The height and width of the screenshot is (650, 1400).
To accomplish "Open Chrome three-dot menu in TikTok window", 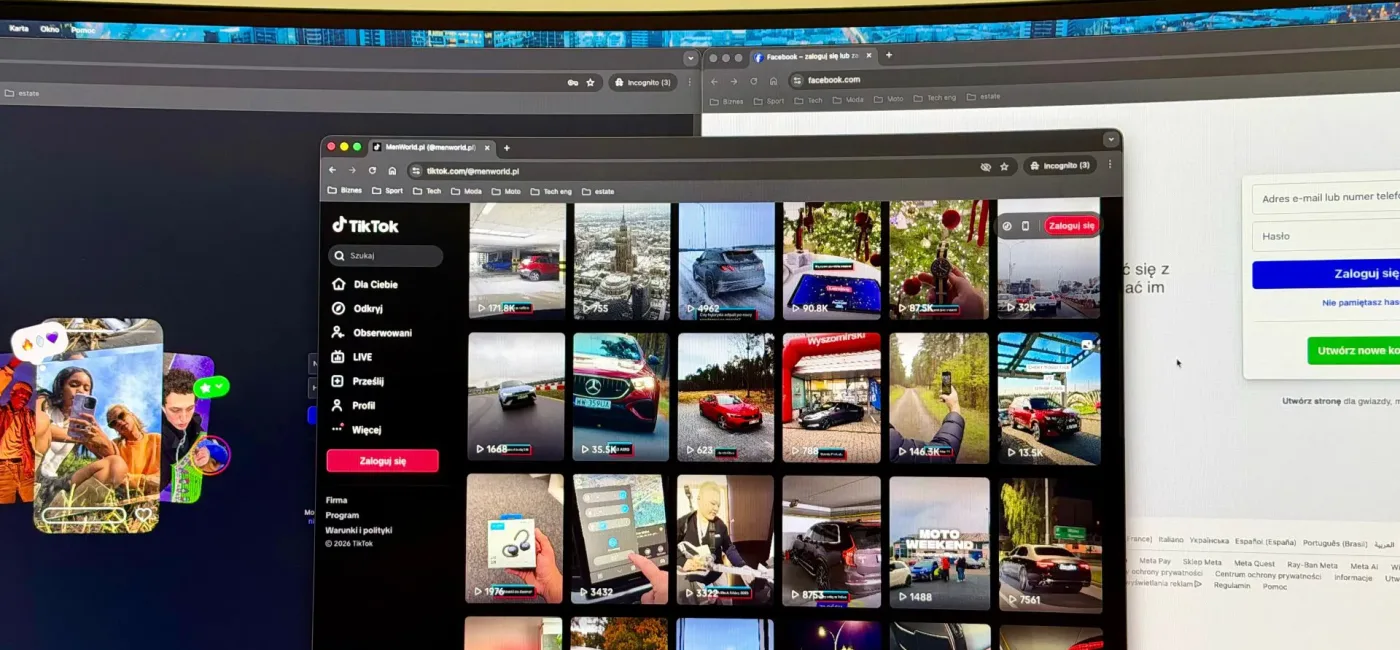I will pyautogui.click(x=1109, y=165).
